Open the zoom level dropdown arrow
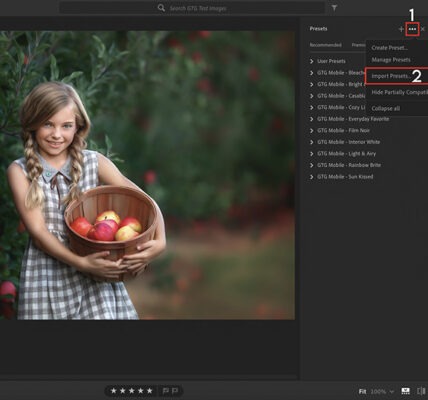428x400 pixels. [x=392, y=391]
